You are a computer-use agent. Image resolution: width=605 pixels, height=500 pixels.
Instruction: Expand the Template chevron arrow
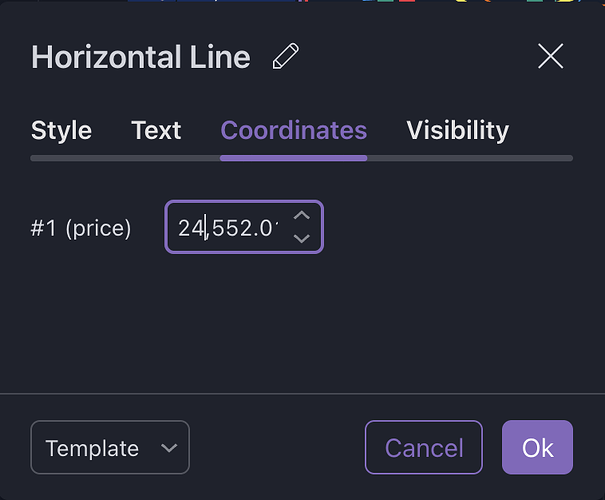pos(168,448)
